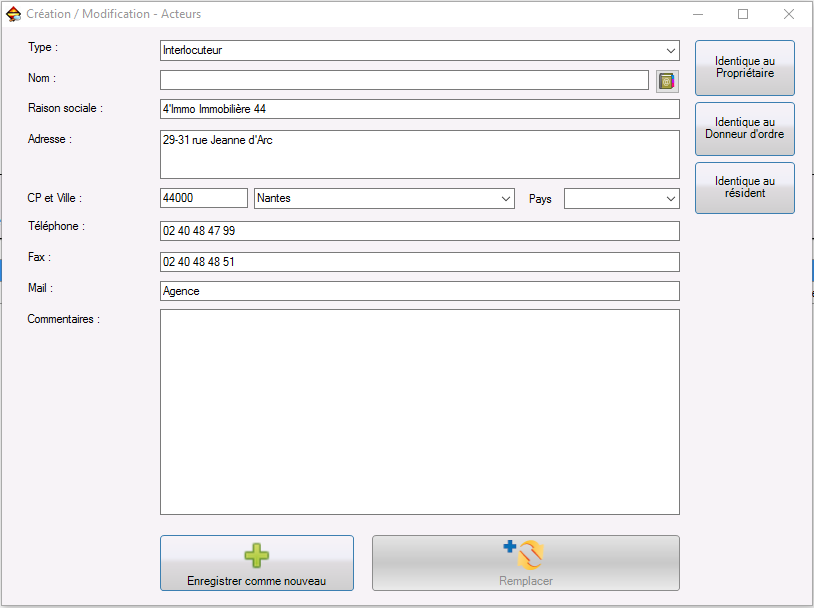Click the Raison sociale field
The height and width of the screenshot is (608, 814).
point(419,109)
